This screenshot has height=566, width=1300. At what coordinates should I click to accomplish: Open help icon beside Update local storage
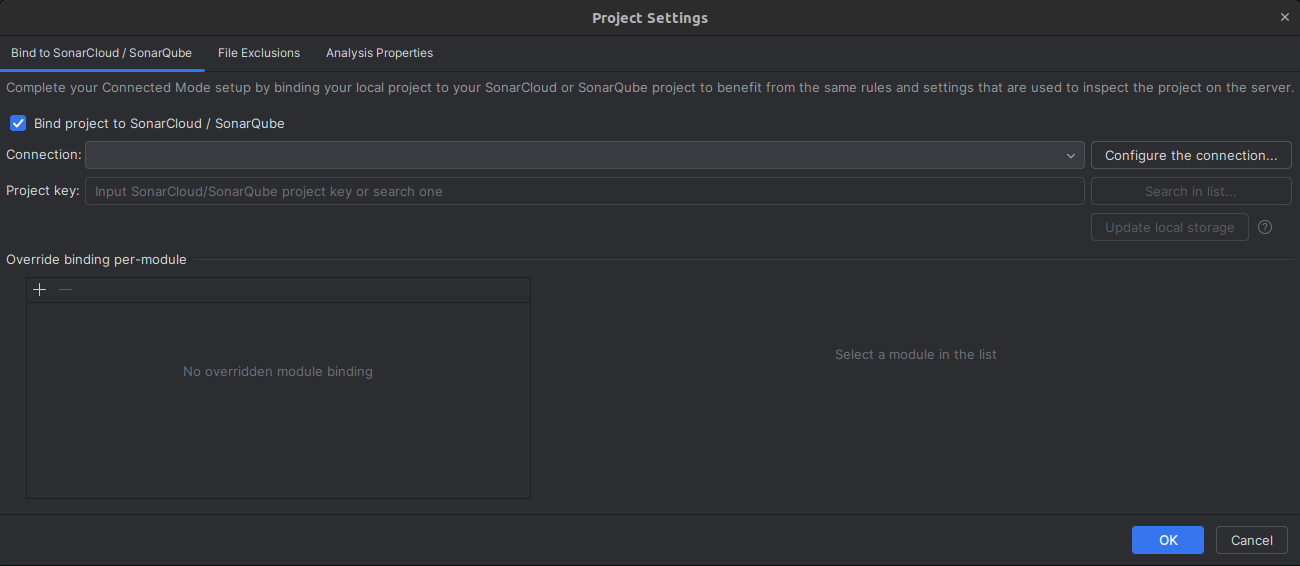1265,227
